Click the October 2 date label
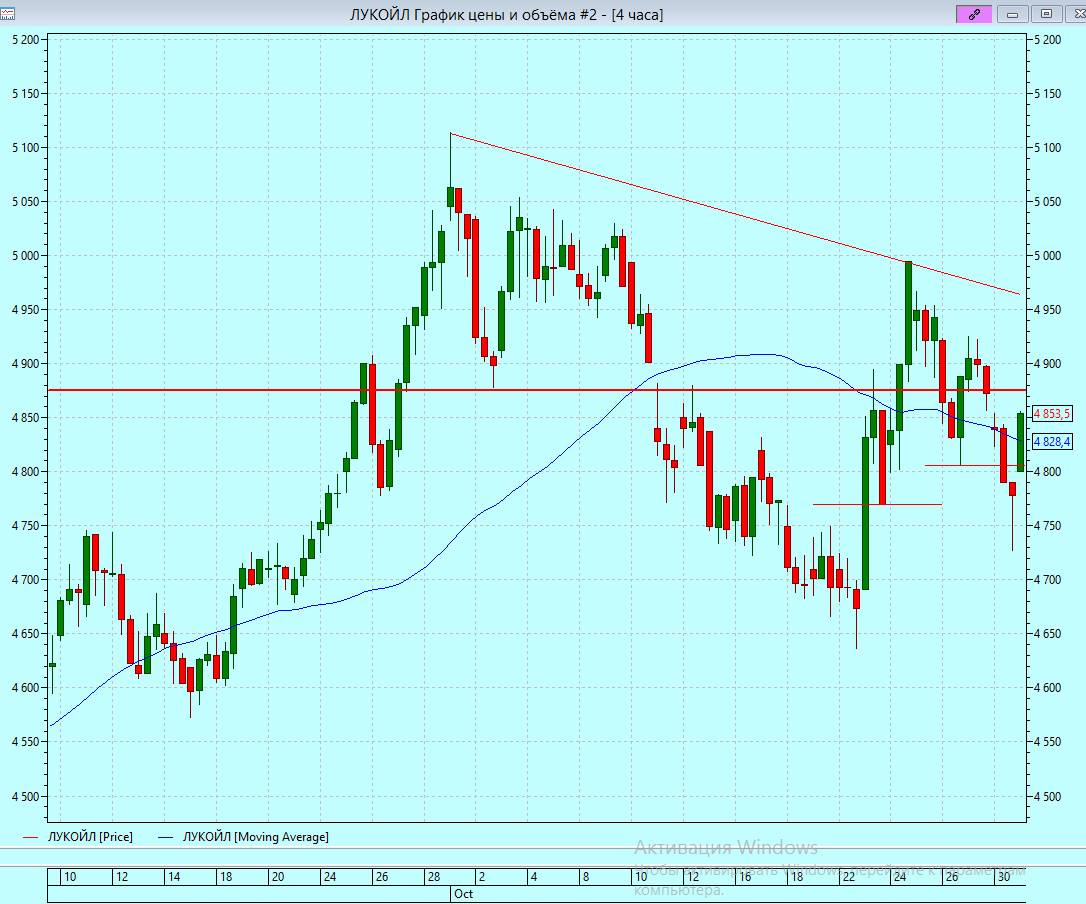This screenshot has width=1086, height=904. [482, 876]
